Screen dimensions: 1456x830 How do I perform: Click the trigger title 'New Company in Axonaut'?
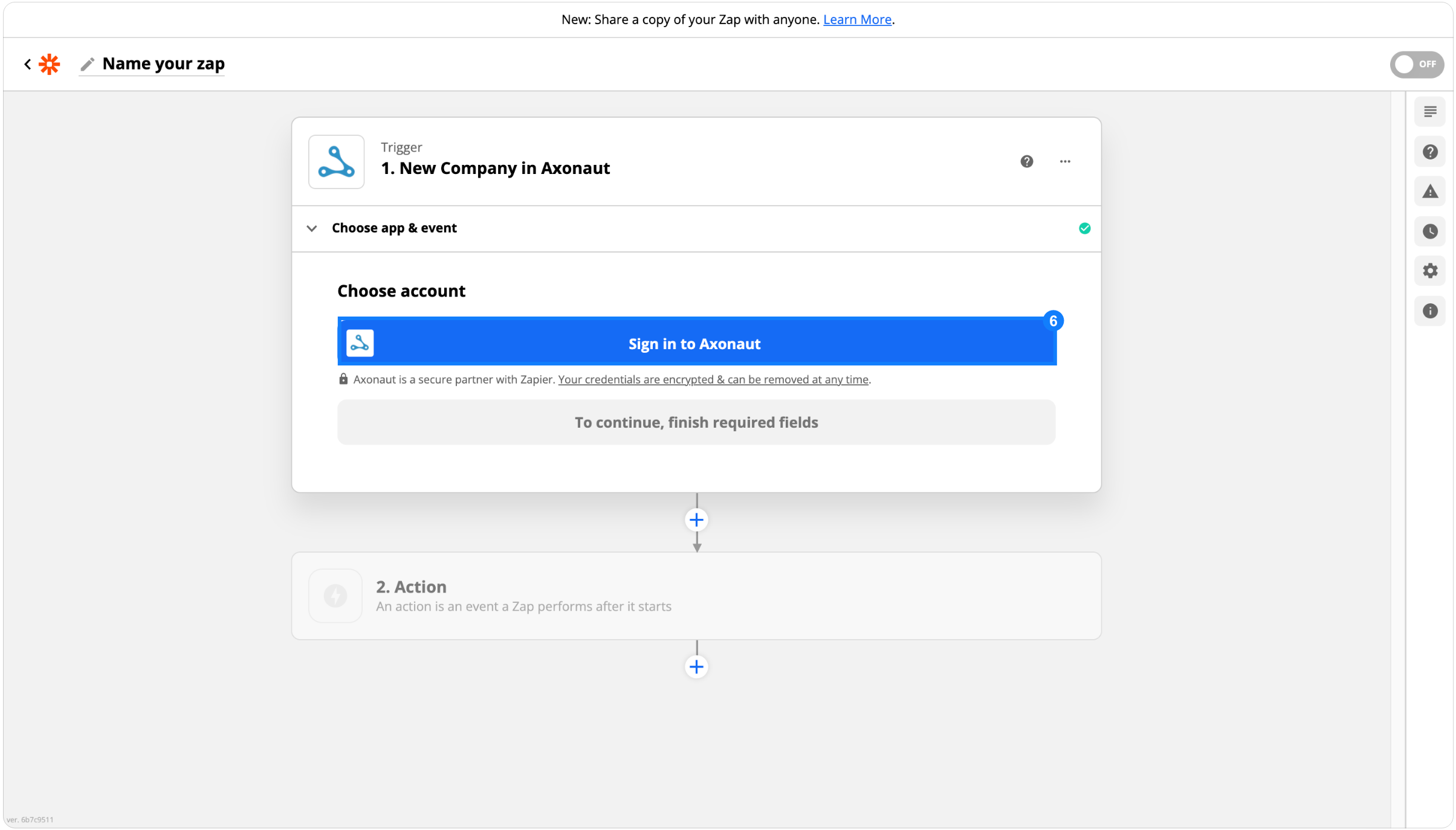[504, 168]
